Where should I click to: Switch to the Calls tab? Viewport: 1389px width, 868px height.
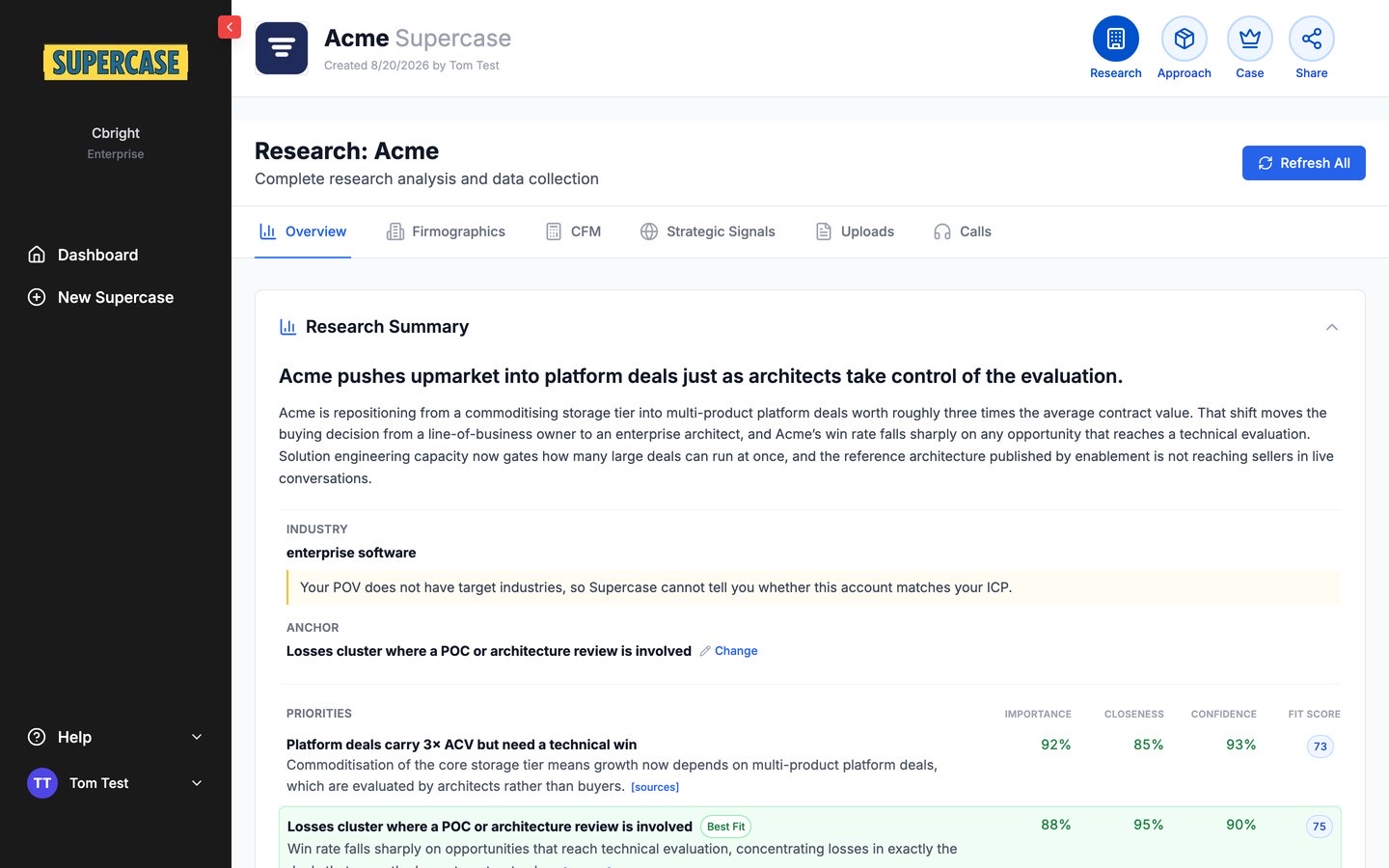(962, 231)
